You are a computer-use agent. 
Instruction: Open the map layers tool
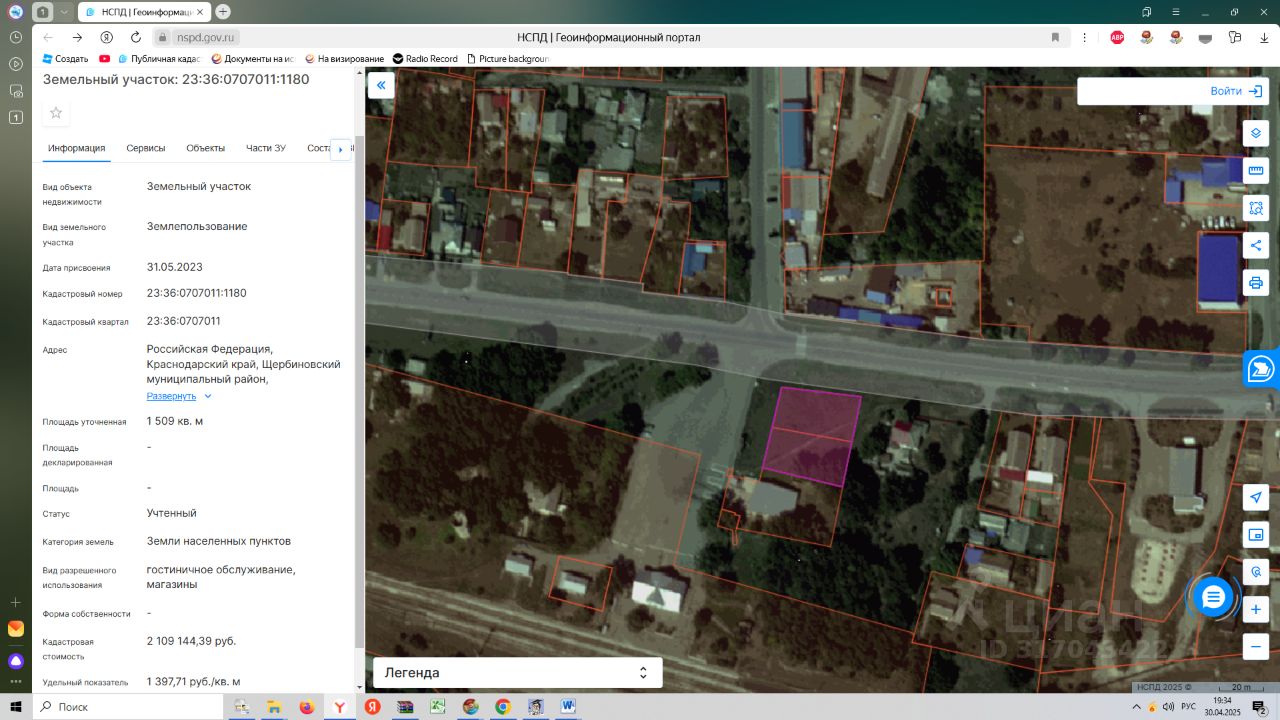1256,133
